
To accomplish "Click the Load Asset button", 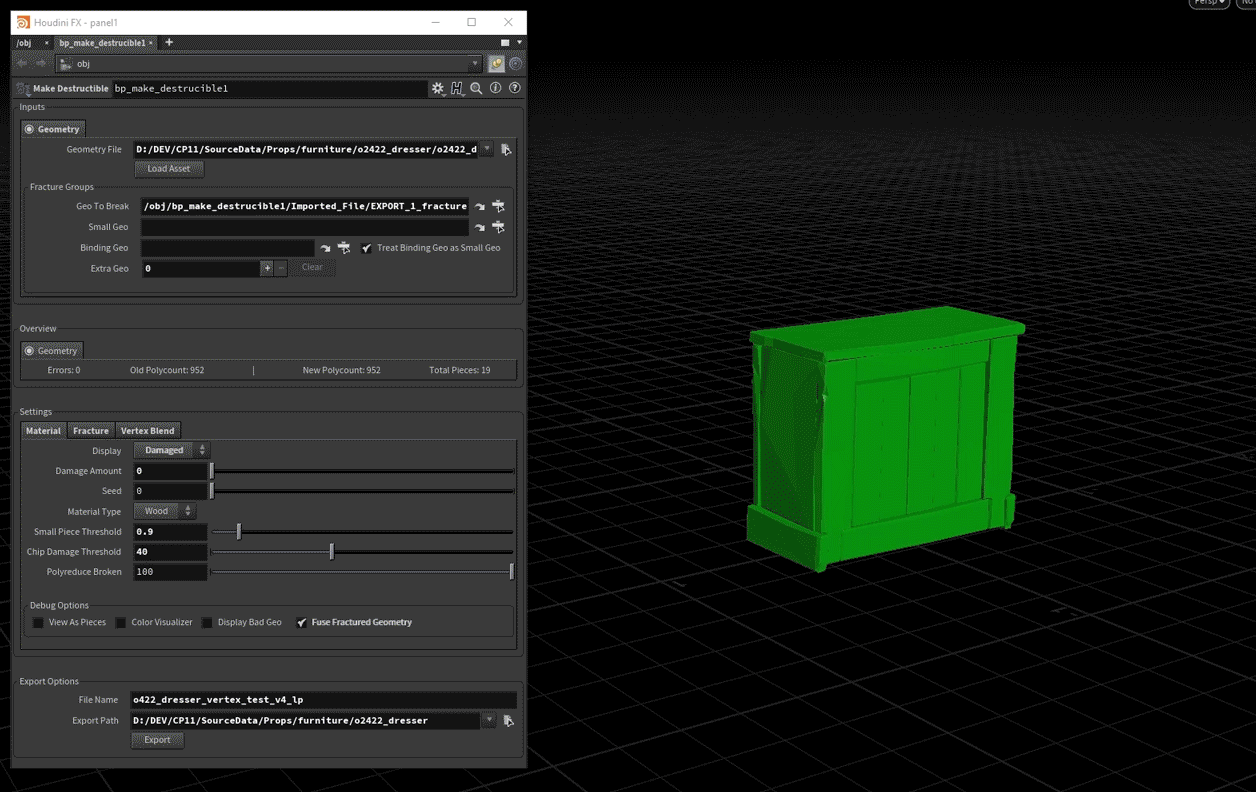I will 169,169.
